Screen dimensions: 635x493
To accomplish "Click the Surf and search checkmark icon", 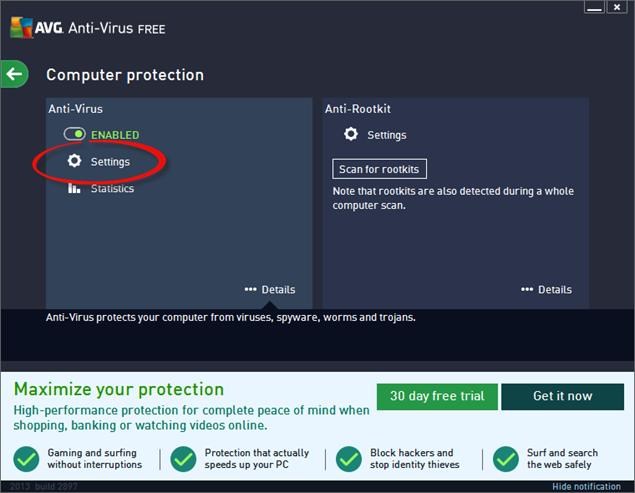I will click(x=506, y=459).
